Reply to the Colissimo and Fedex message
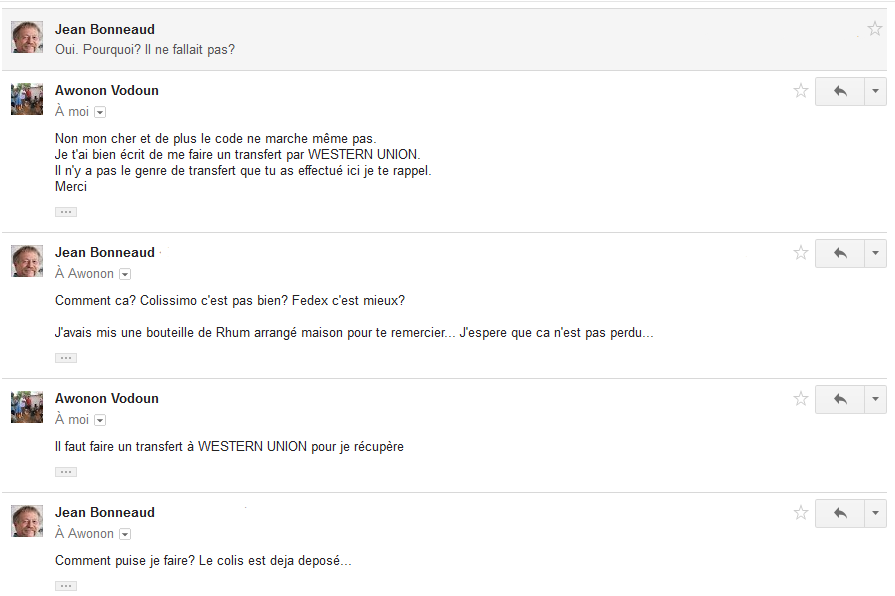The width and height of the screenshot is (895, 596). click(840, 253)
